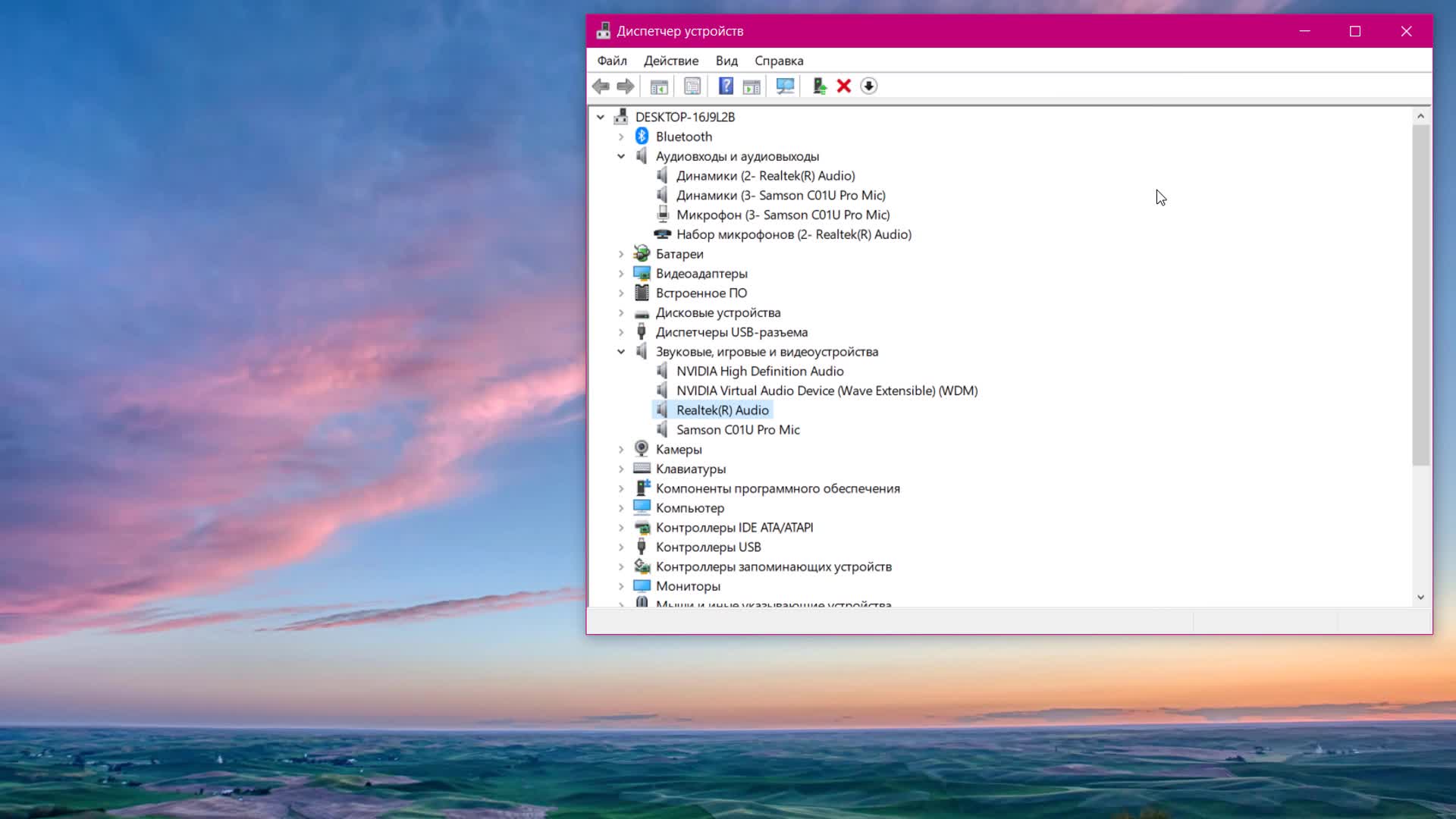Select Realtek(R) Audio device entry
This screenshot has width=1456, height=819.
point(722,410)
